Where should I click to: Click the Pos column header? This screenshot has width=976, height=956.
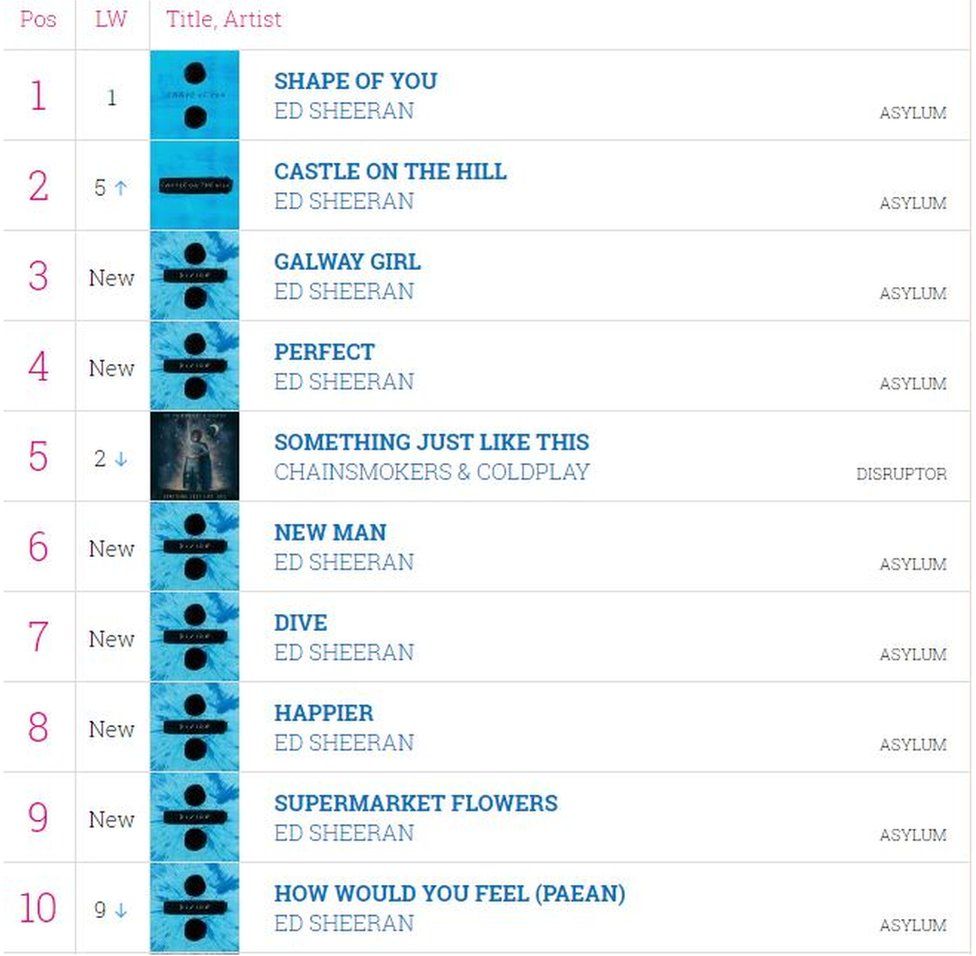click(x=38, y=19)
